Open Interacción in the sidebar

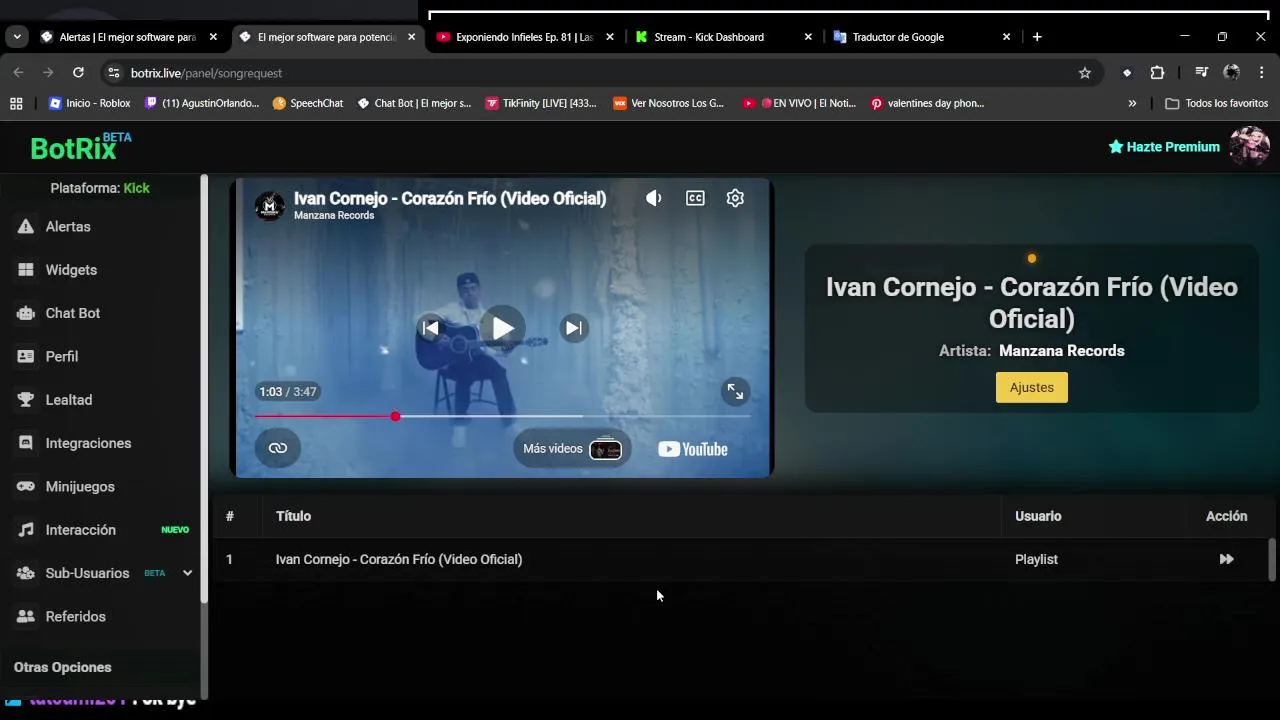coord(81,530)
